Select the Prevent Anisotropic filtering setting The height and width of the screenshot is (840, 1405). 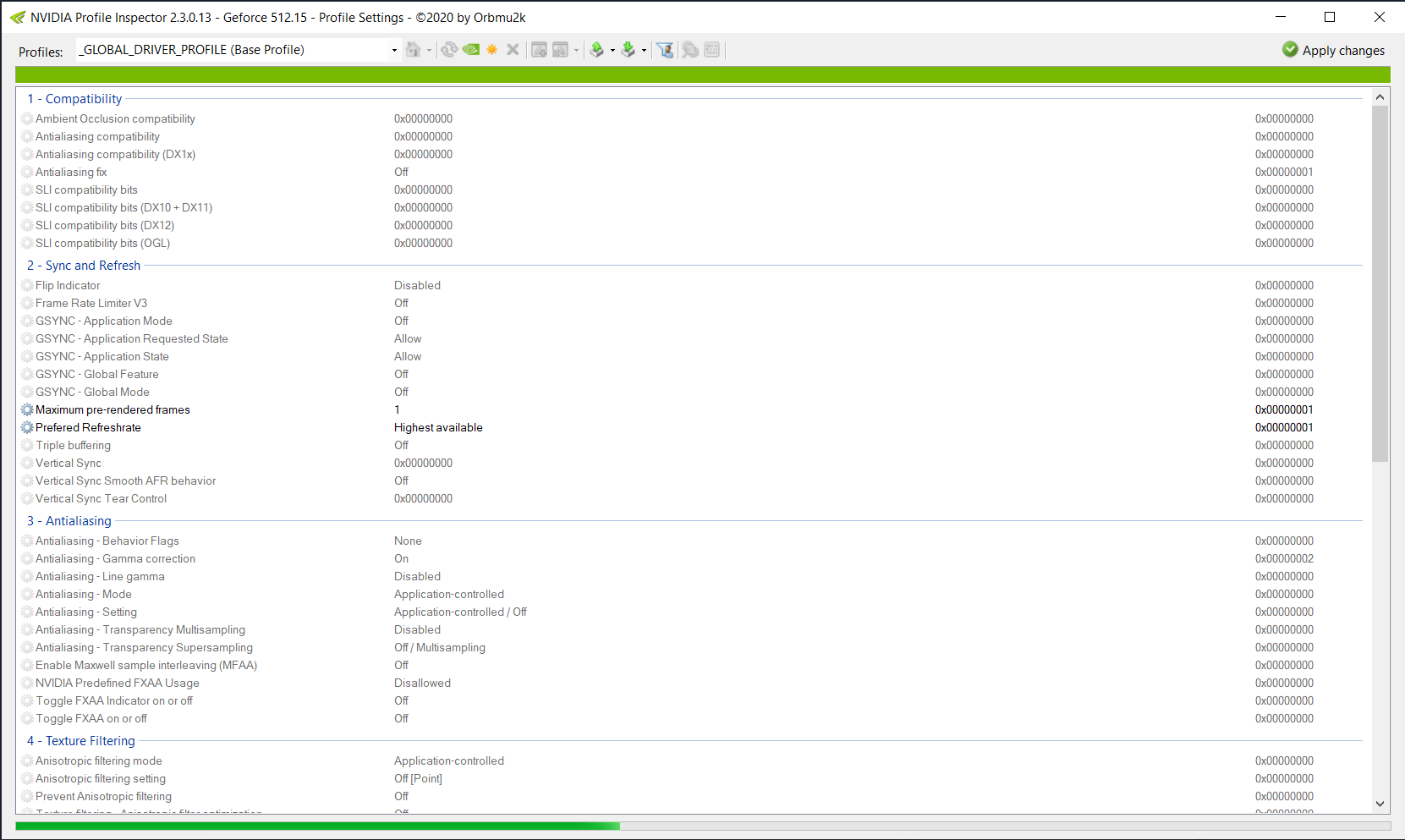point(103,796)
